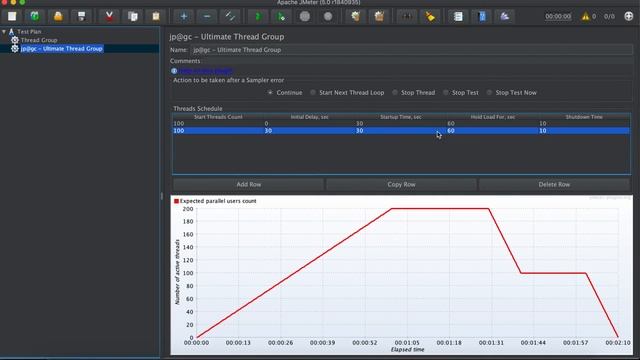This screenshot has width=640, height=360.
Task: Click the Plugins Manager feather icon
Action: 505,16
